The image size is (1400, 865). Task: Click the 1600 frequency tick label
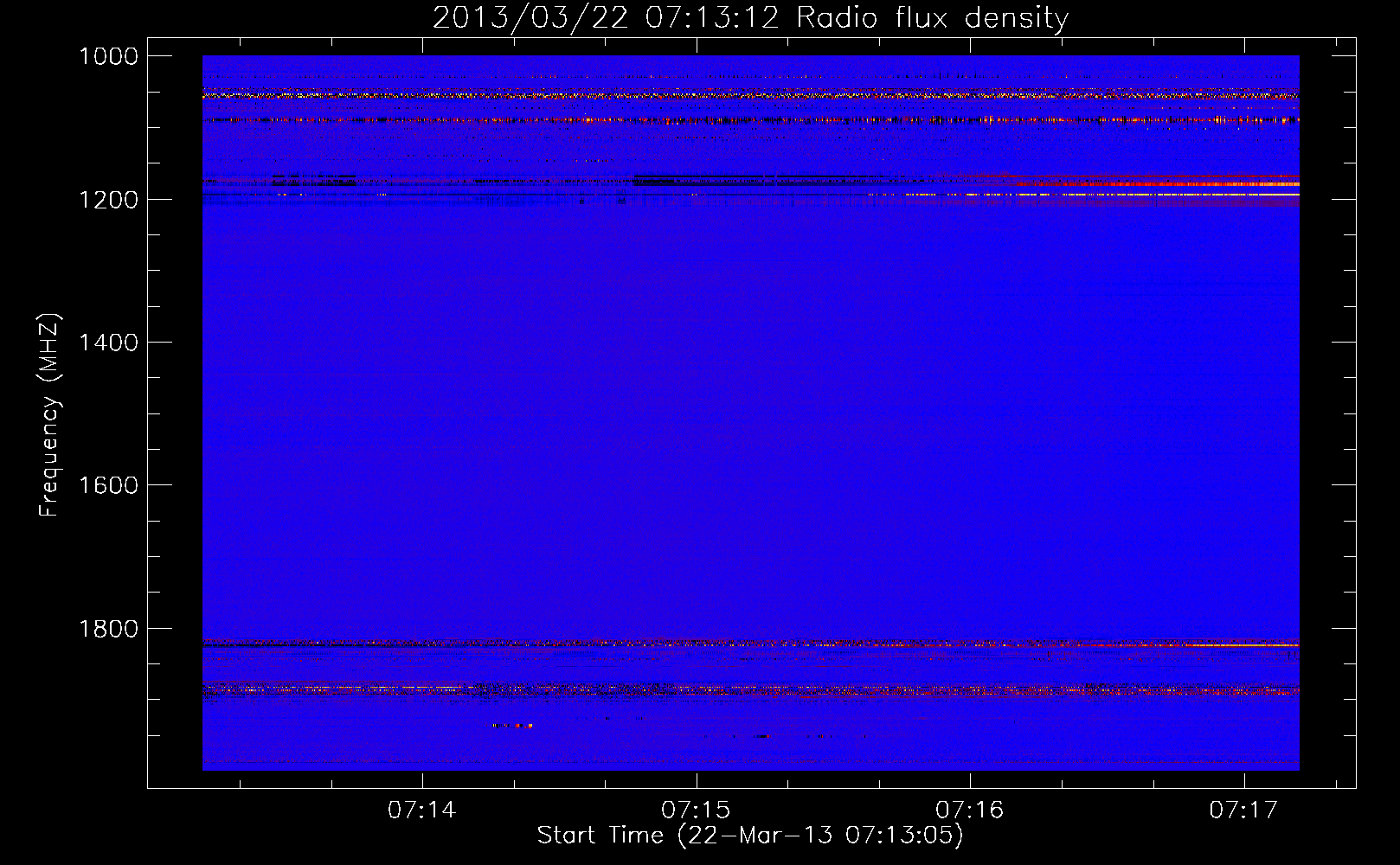(x=108, y=485)
